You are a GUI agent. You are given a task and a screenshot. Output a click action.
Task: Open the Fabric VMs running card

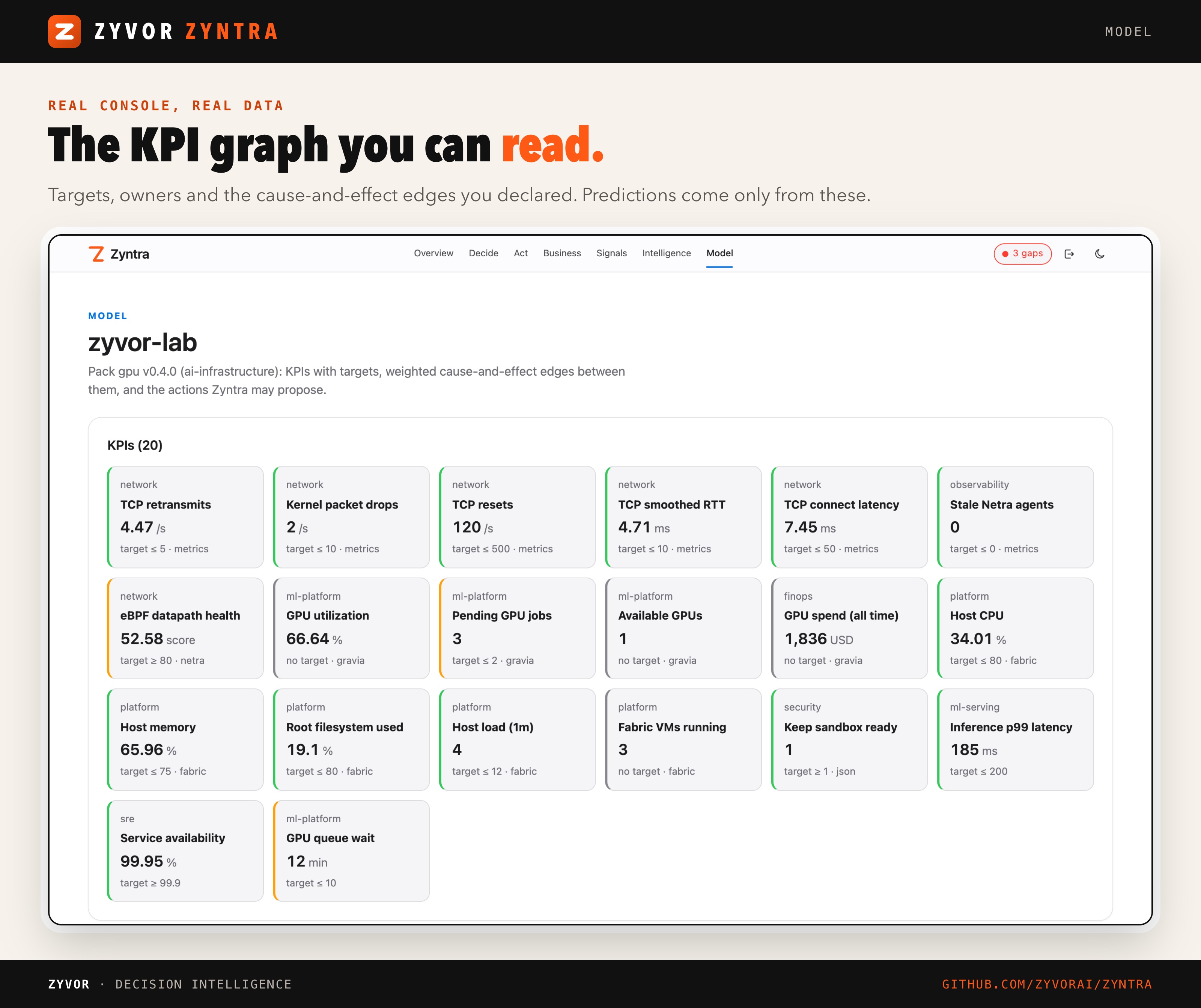coord(683,739)
